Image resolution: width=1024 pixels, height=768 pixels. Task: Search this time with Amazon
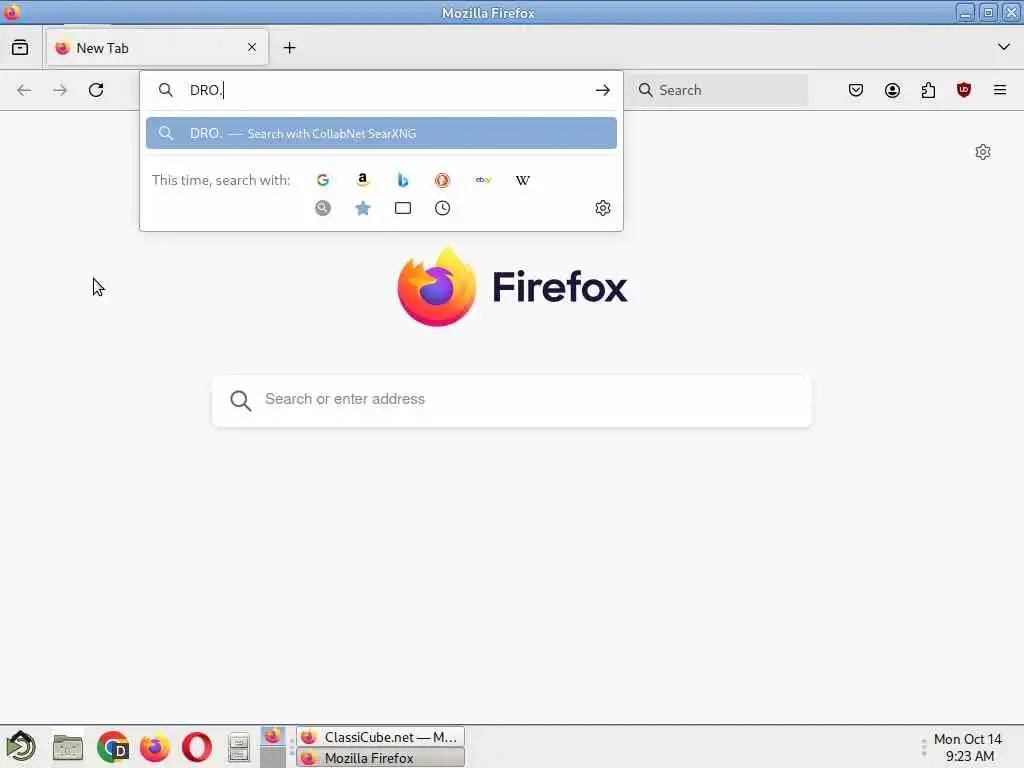(x=362, y=180)
